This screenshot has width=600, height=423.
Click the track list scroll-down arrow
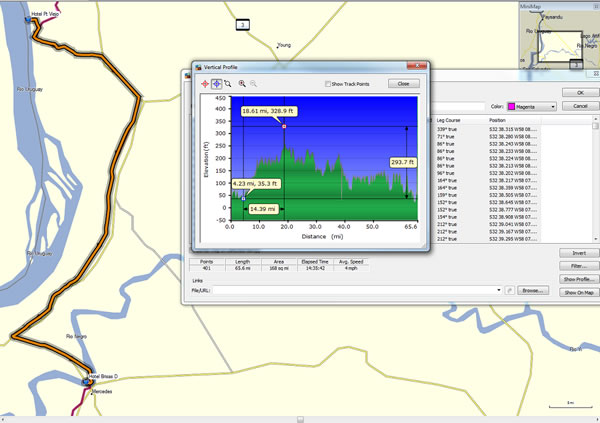595,239
